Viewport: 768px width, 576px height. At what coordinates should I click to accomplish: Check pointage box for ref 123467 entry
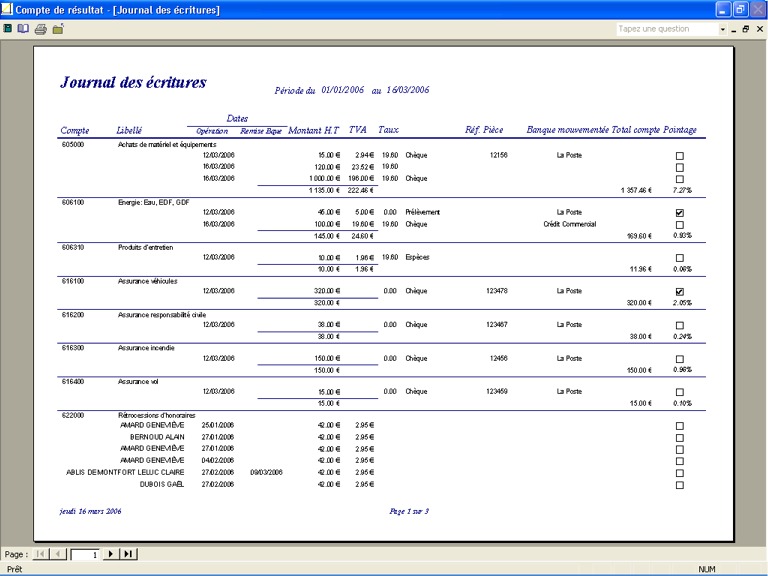680,326
